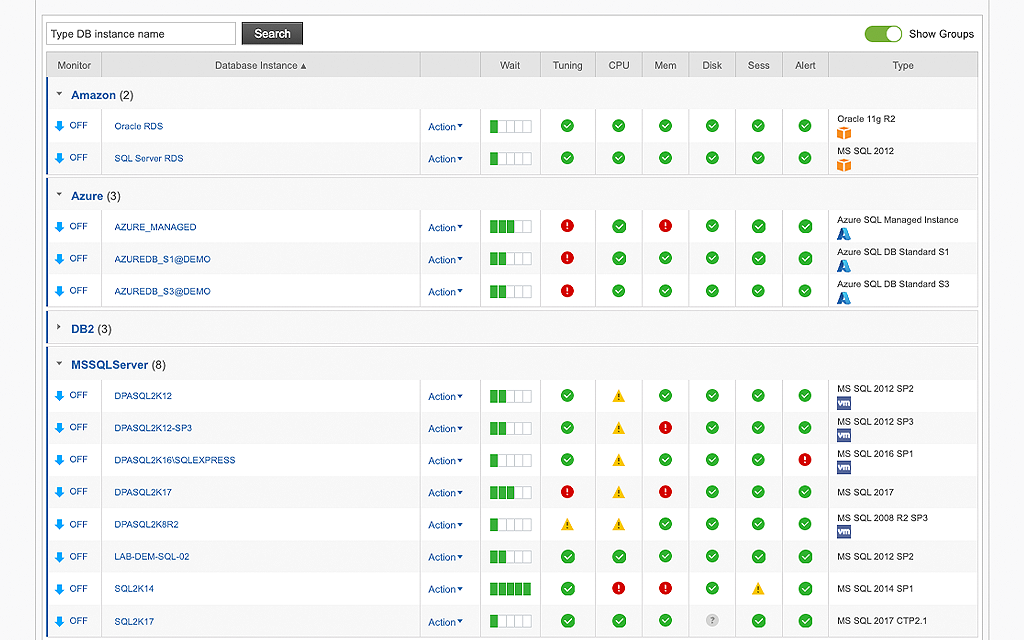
Task: Click the DB instance name search field
Action: pos(140,33)
